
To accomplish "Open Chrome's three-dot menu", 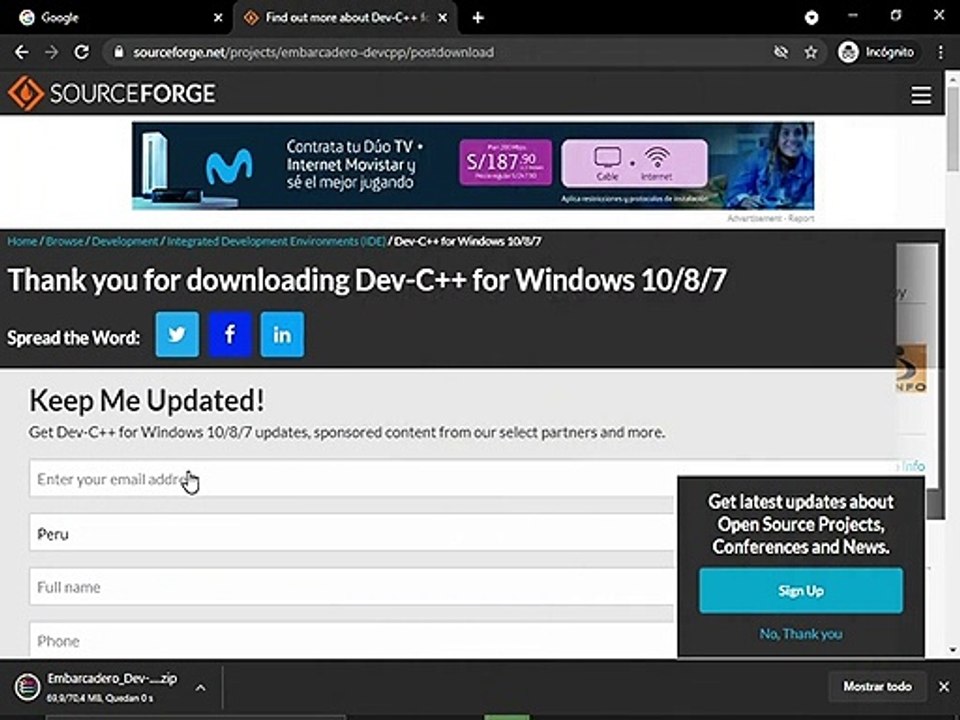I will click(x=941, y=53).
